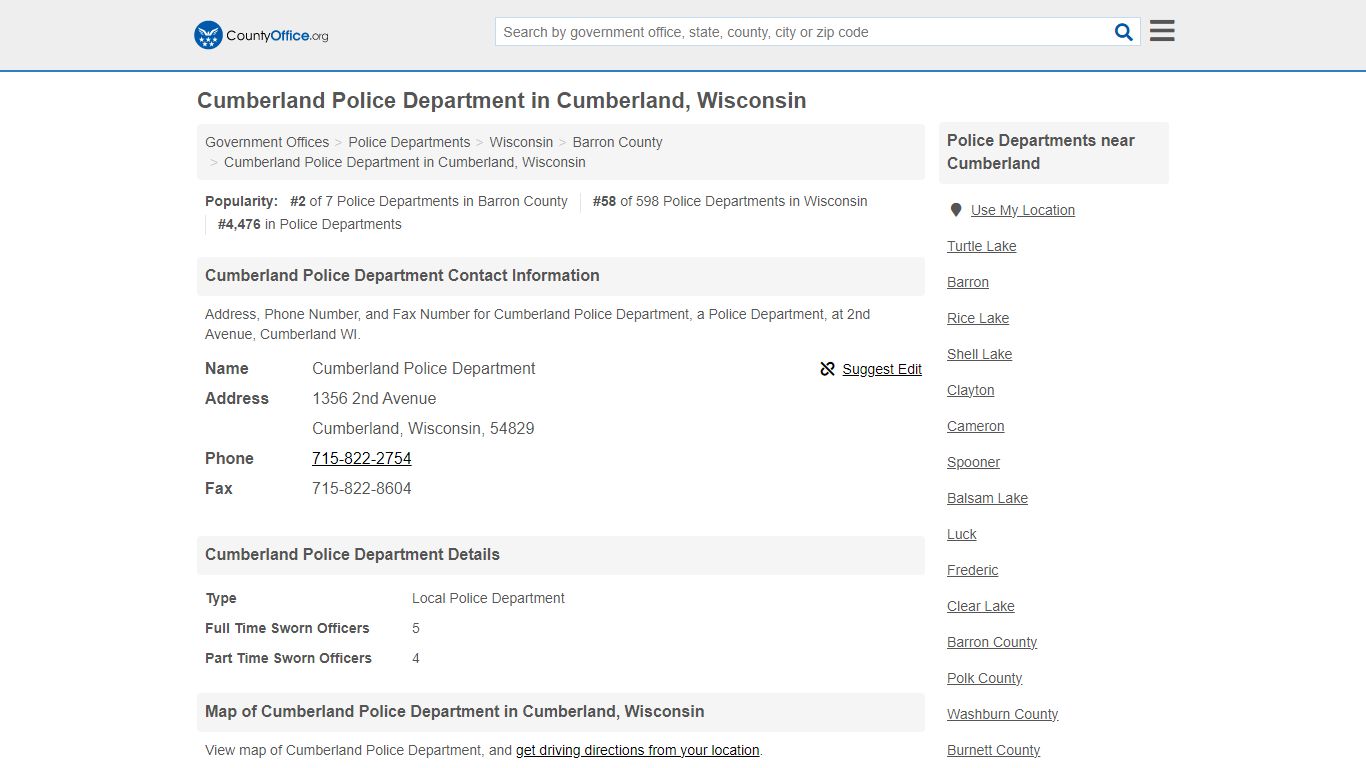Open Clear Lake police department

[x=981, y=606]
